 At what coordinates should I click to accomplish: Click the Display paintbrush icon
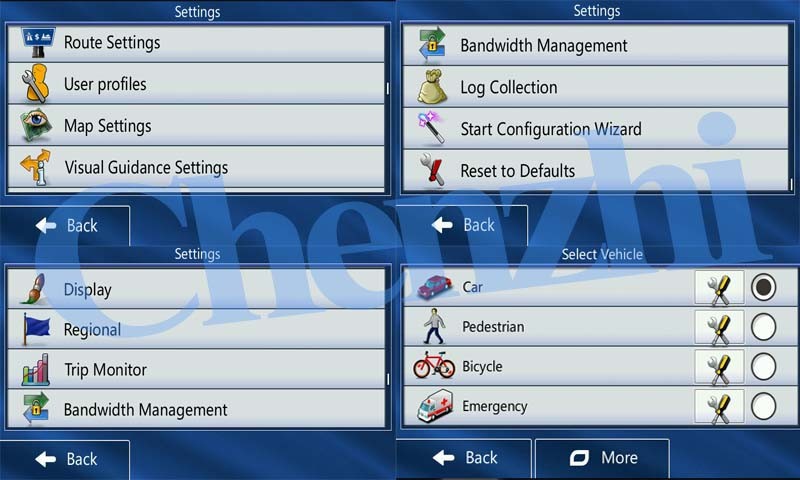click(37, 290)
